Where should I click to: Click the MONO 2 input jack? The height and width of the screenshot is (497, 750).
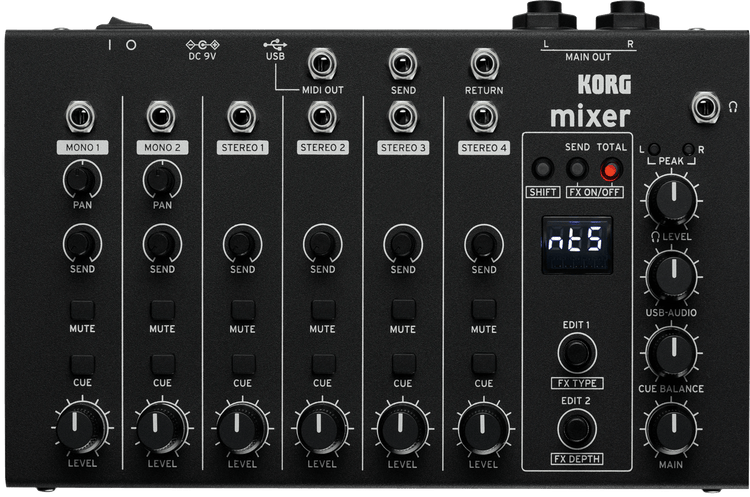[x=161, y=116]
